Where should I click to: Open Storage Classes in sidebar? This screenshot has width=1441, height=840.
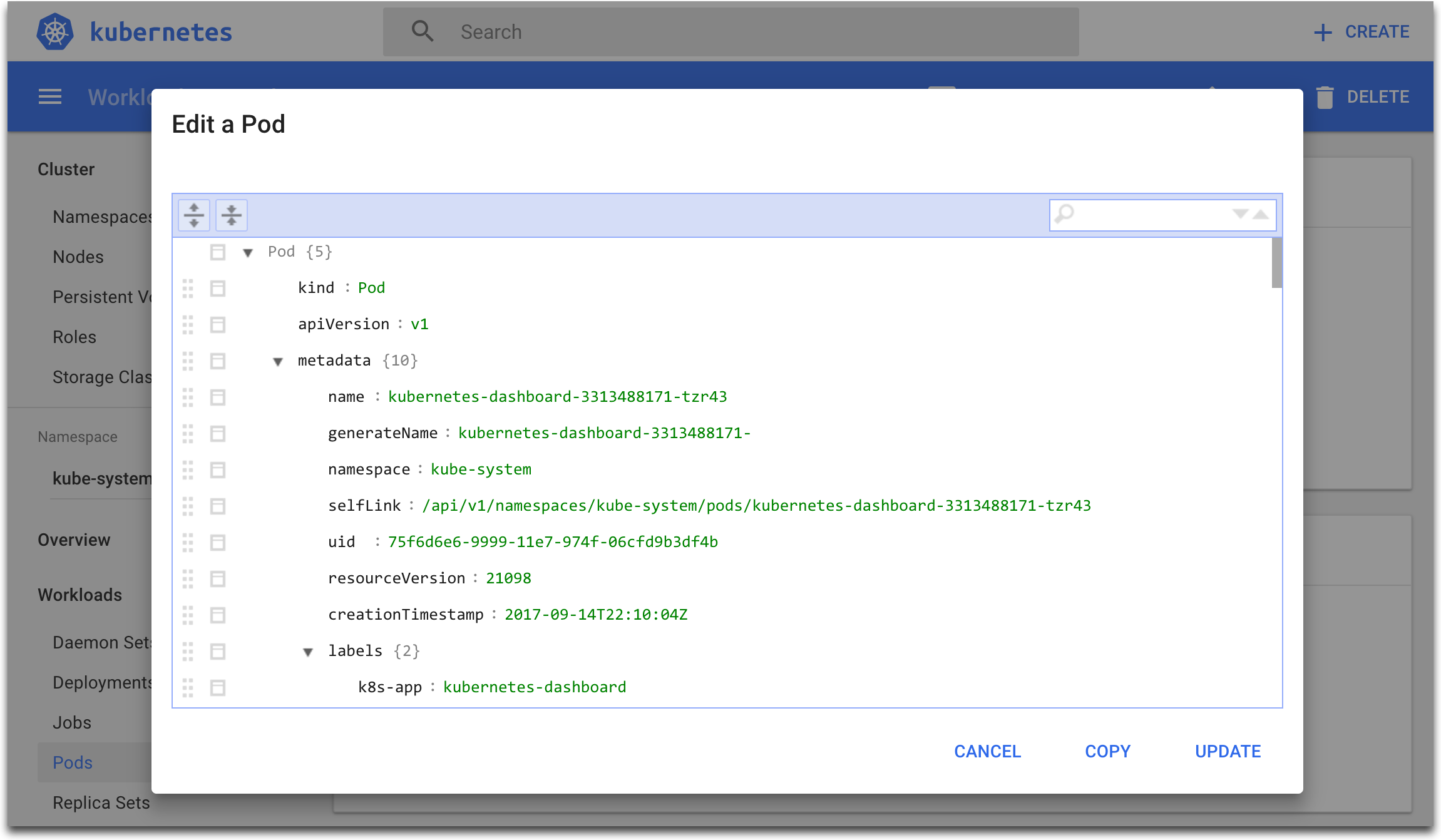[x=103, y=377]
